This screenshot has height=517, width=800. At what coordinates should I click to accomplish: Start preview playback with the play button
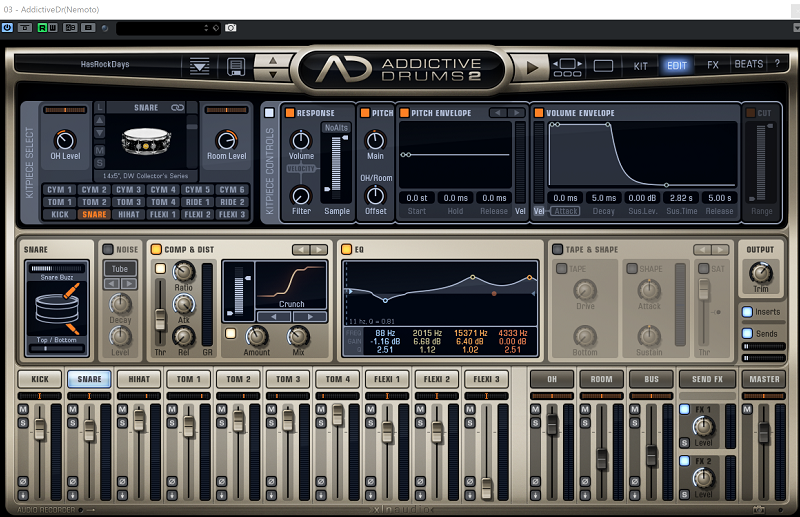(532, 67)
